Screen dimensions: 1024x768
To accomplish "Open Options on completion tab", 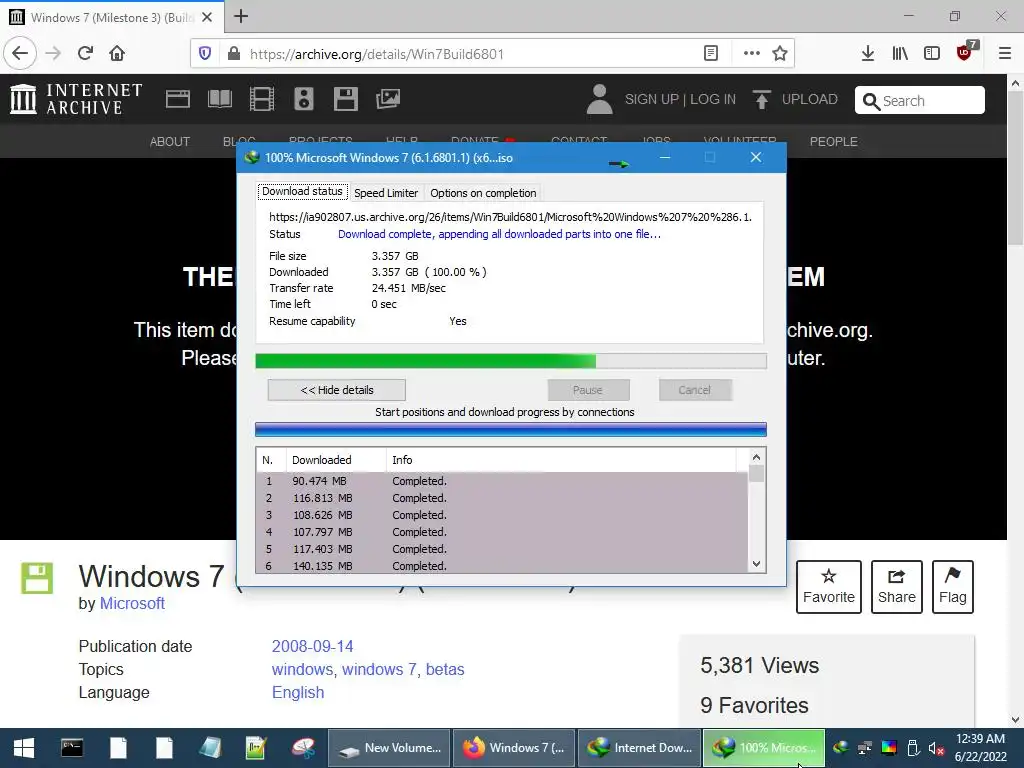I will (x=483, y=193).
